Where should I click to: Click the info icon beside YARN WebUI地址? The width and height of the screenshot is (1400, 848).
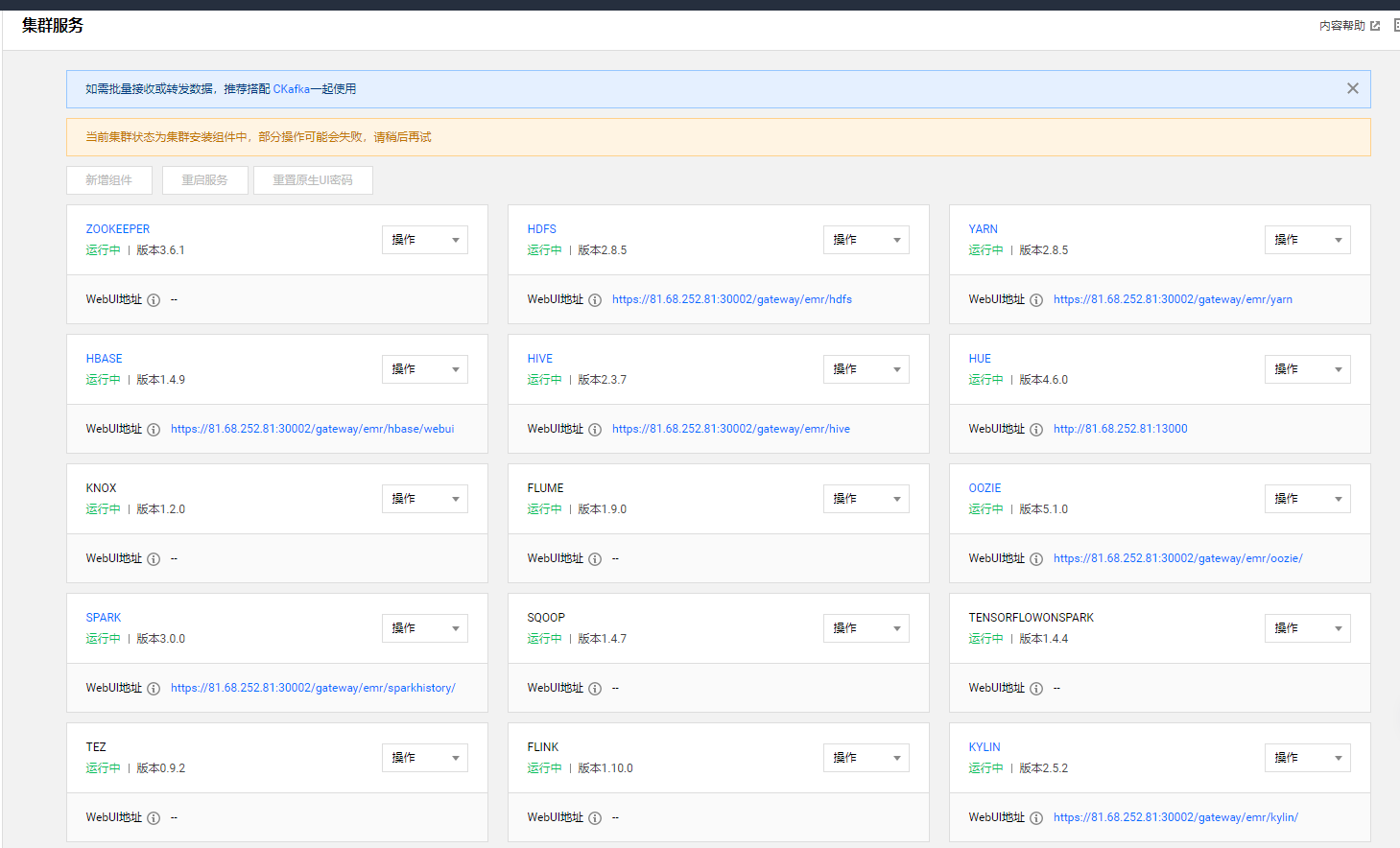[x=1036, y=300]
